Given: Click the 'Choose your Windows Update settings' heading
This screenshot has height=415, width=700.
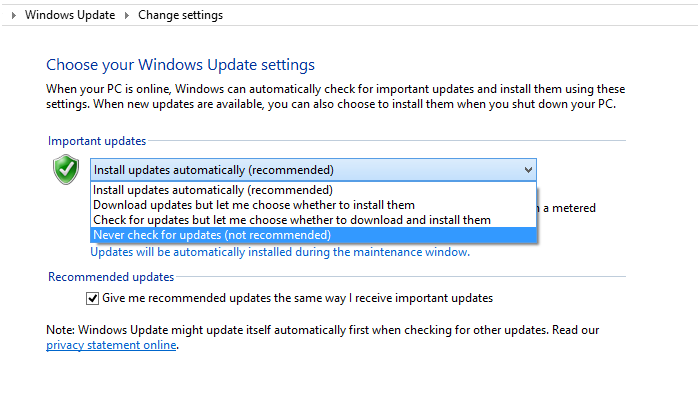Looking at the screenshot, I should tap(180, 65).
